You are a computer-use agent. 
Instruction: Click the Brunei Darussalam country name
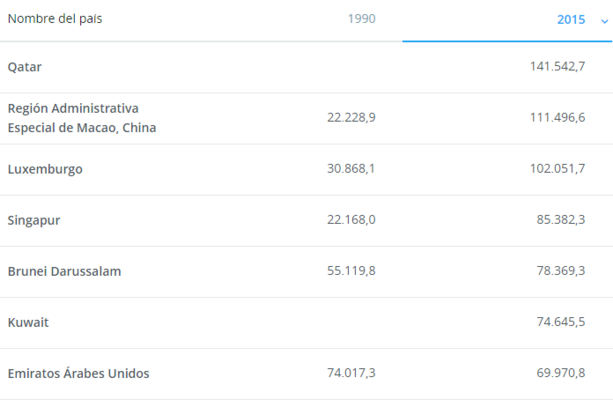tap(64, 271)
